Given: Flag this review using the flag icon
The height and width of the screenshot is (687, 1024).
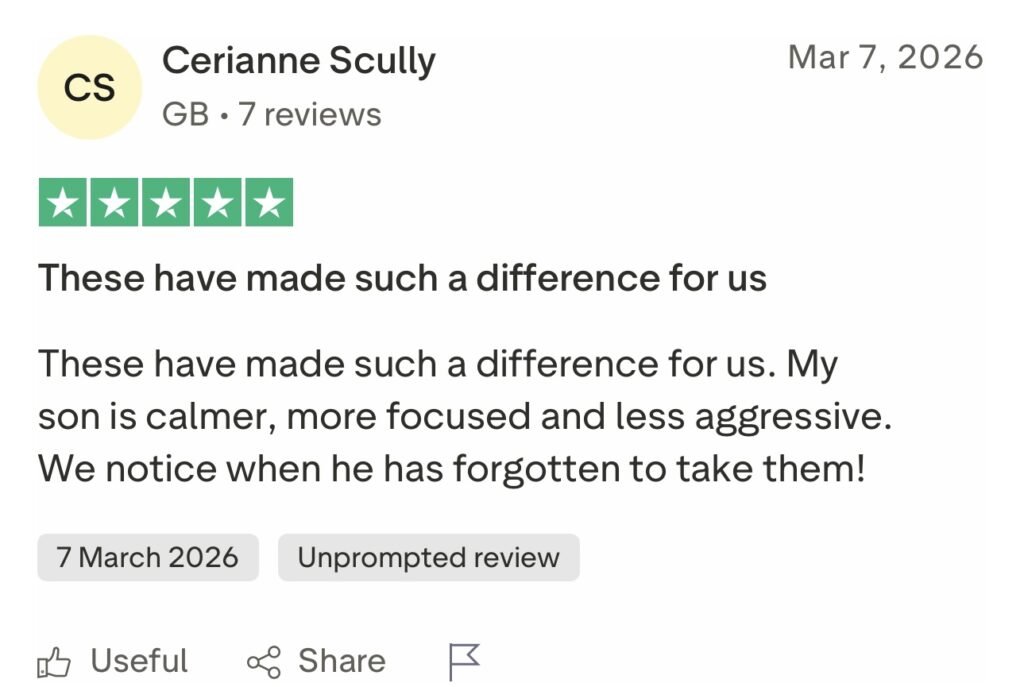Looking at the screenshot, I should coord(464,661).
